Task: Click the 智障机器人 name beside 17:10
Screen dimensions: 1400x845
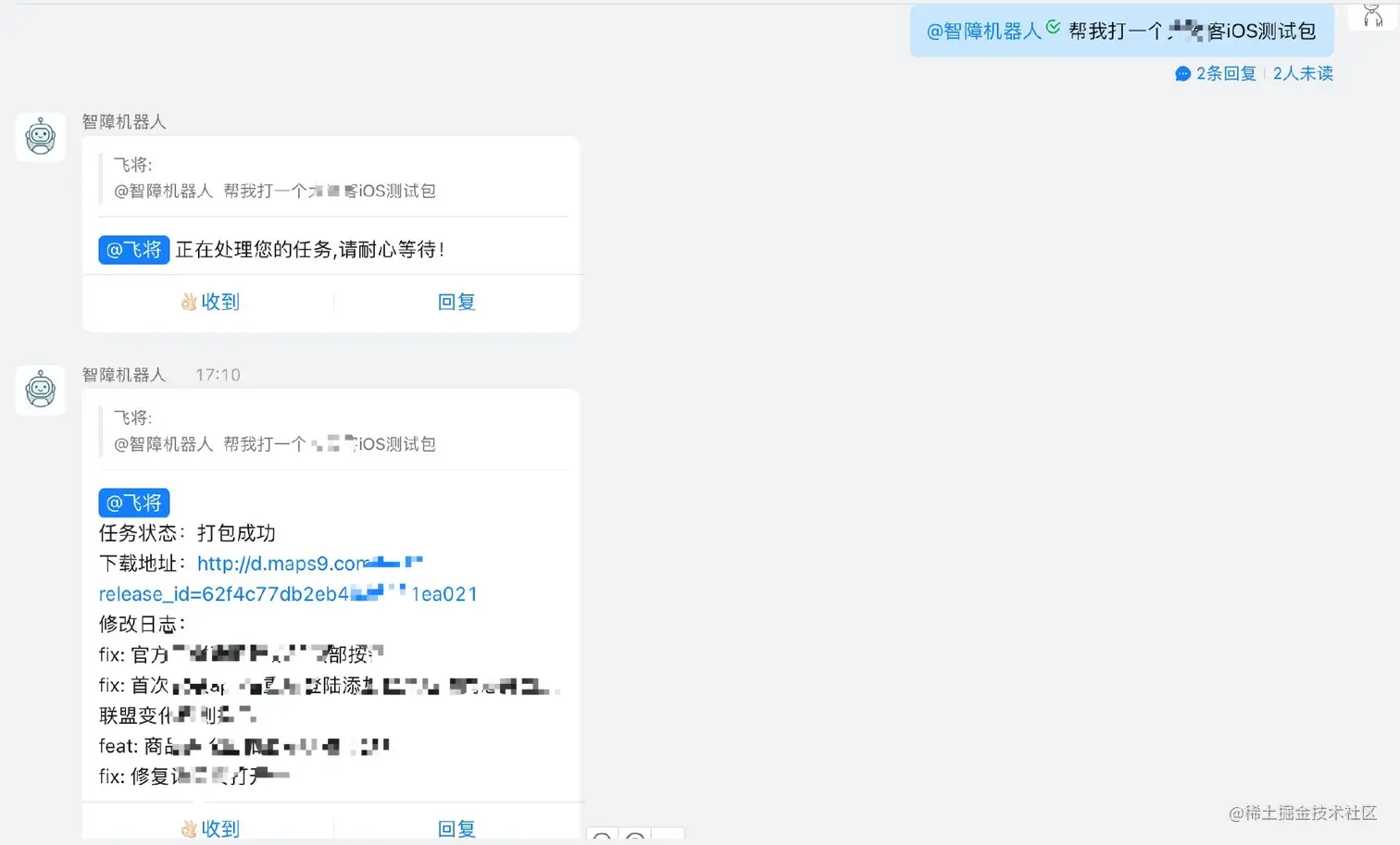Action: 124,375
